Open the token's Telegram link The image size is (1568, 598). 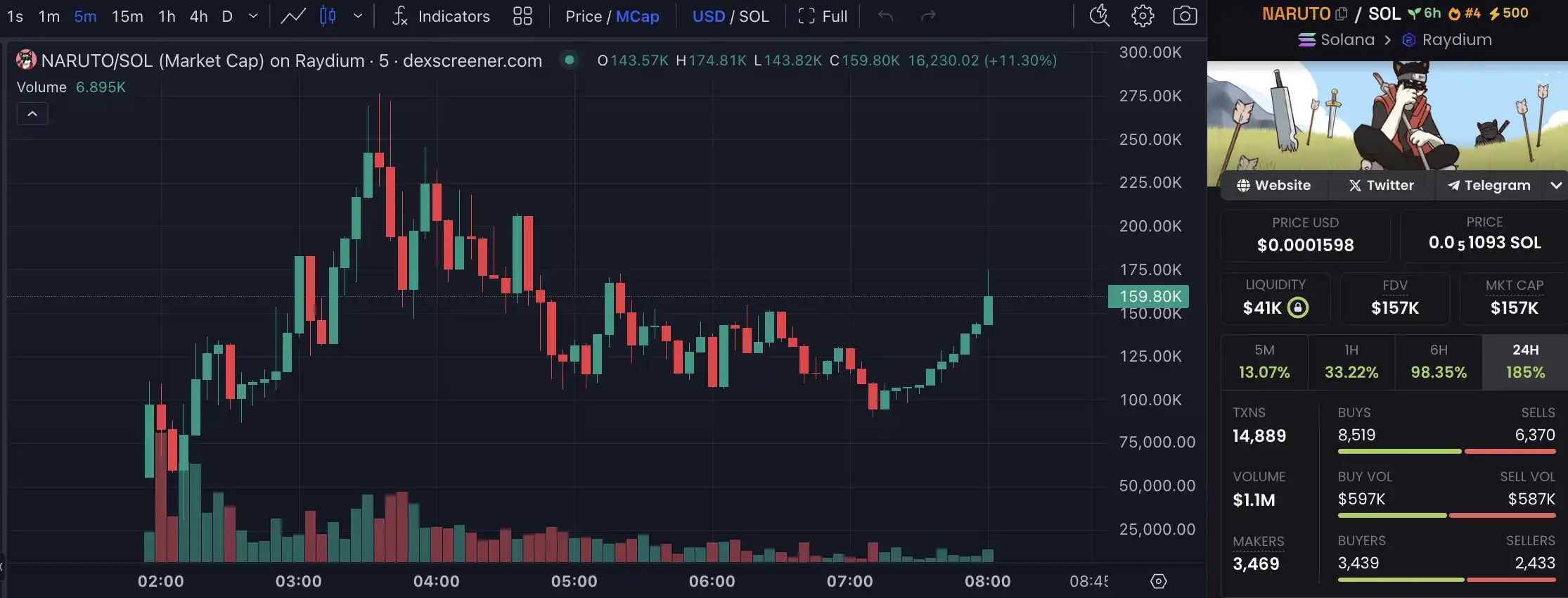tap(1489, 185)
